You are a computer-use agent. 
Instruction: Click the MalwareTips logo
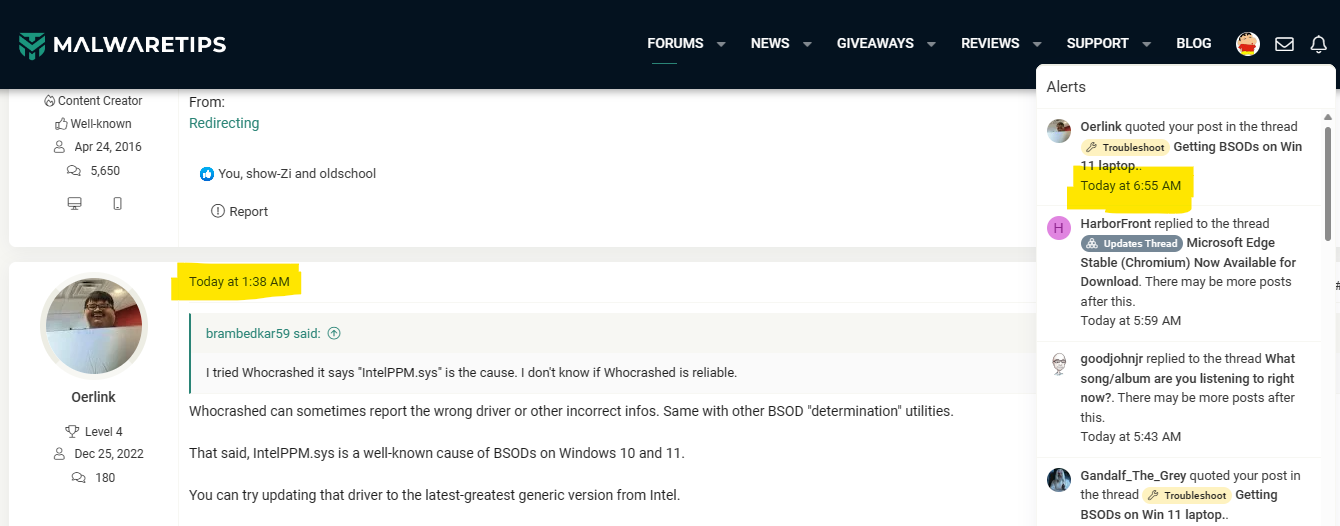(122, 44)
